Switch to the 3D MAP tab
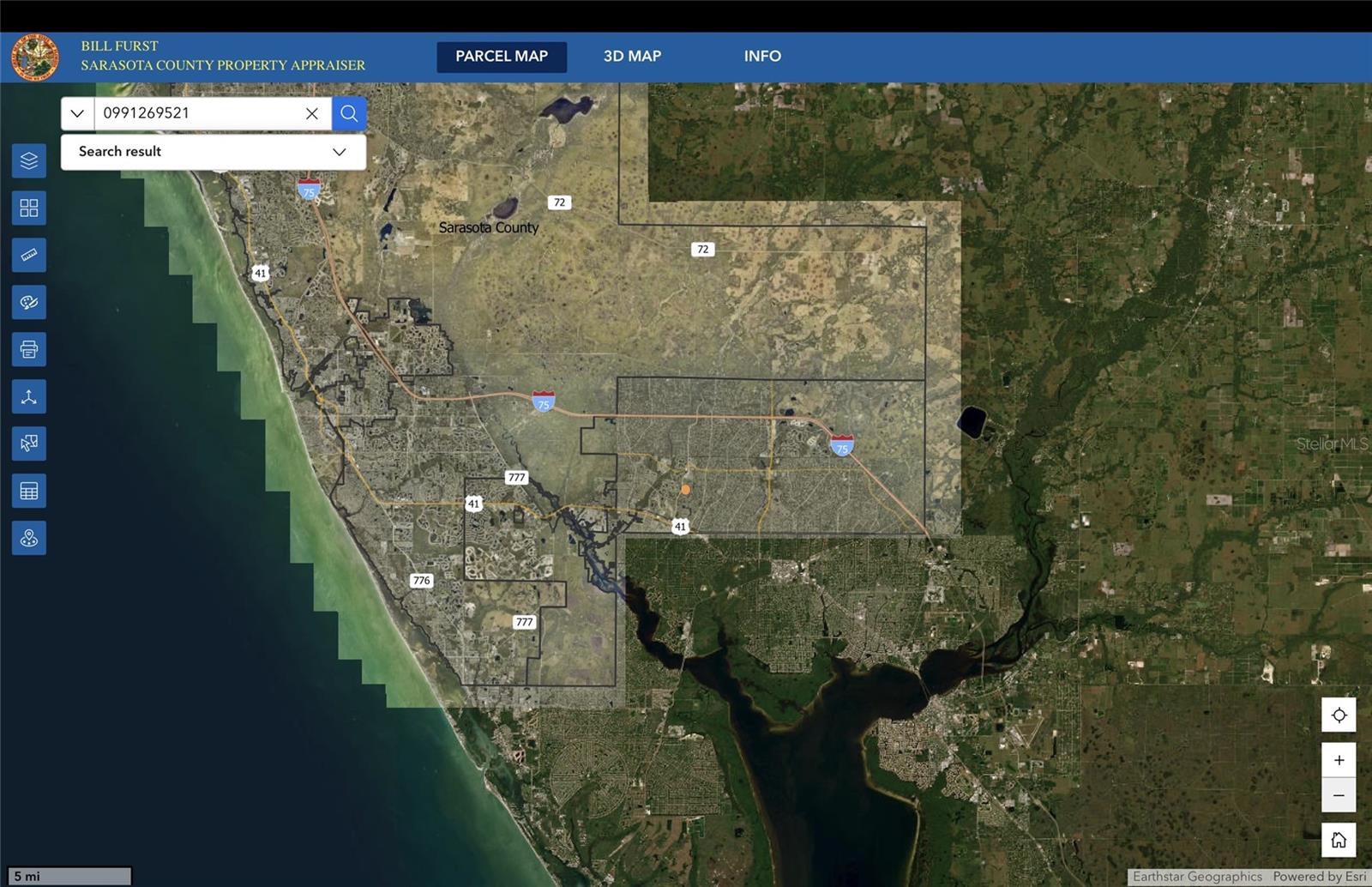 pos(631,56)
